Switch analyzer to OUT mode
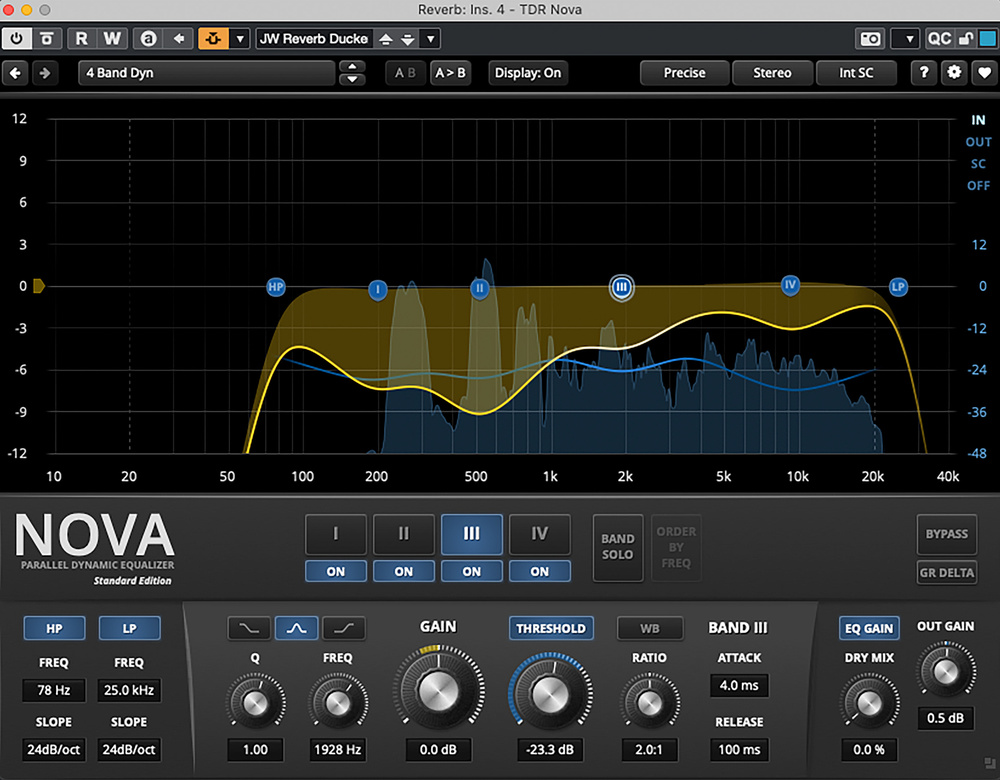Screen dimensions: 1000x780 point(978,142)
